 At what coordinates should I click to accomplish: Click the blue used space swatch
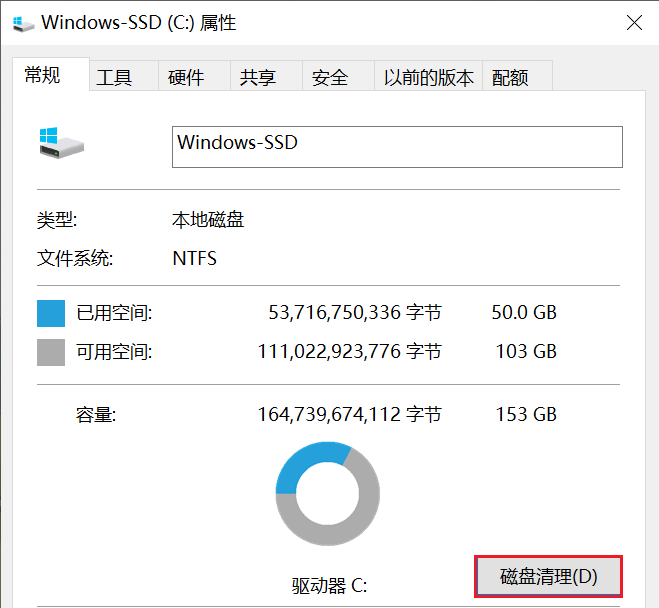pyautogui.click(x=51, y=313)
